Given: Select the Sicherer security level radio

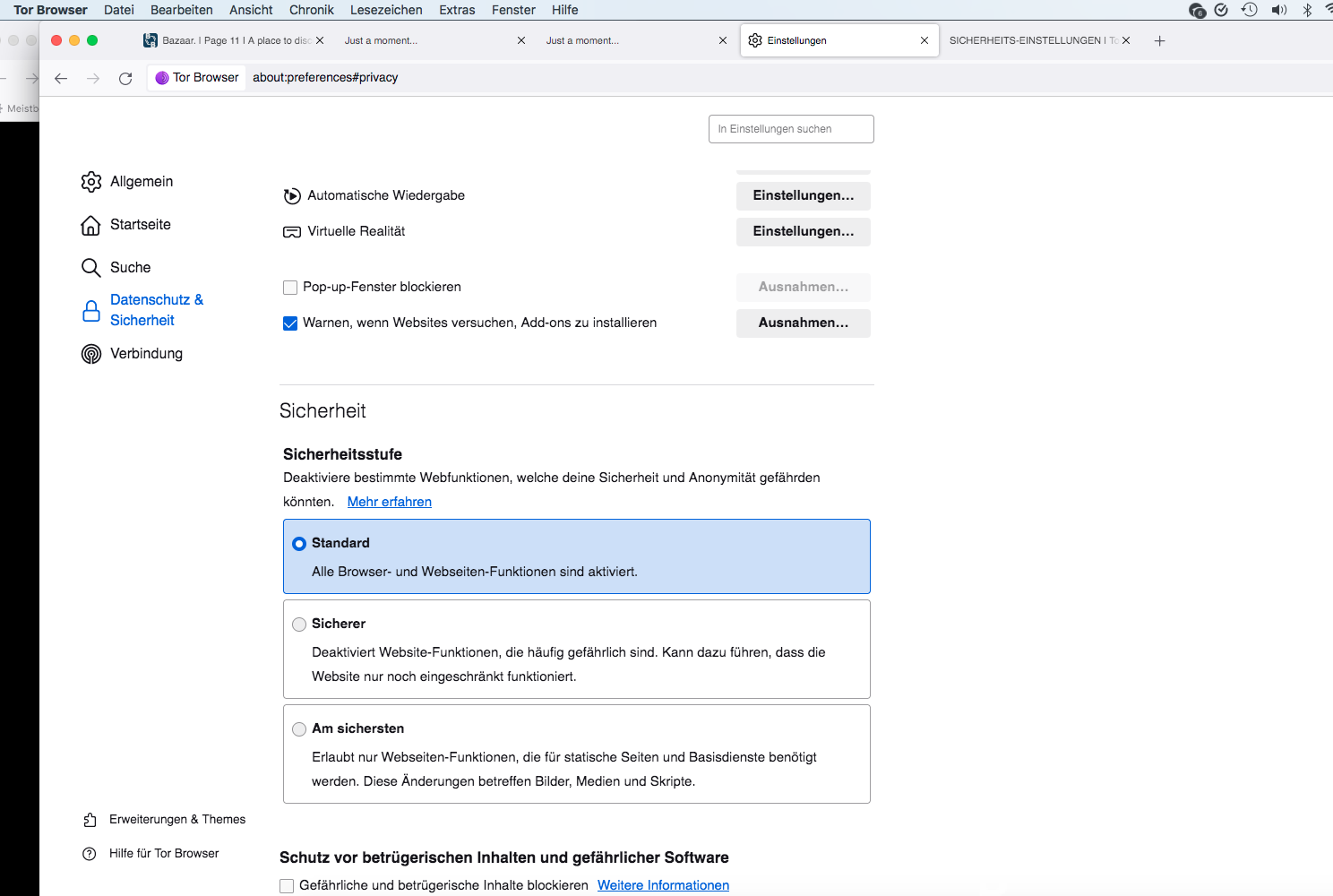Looking at the screenshot, I should coord(299,625).
